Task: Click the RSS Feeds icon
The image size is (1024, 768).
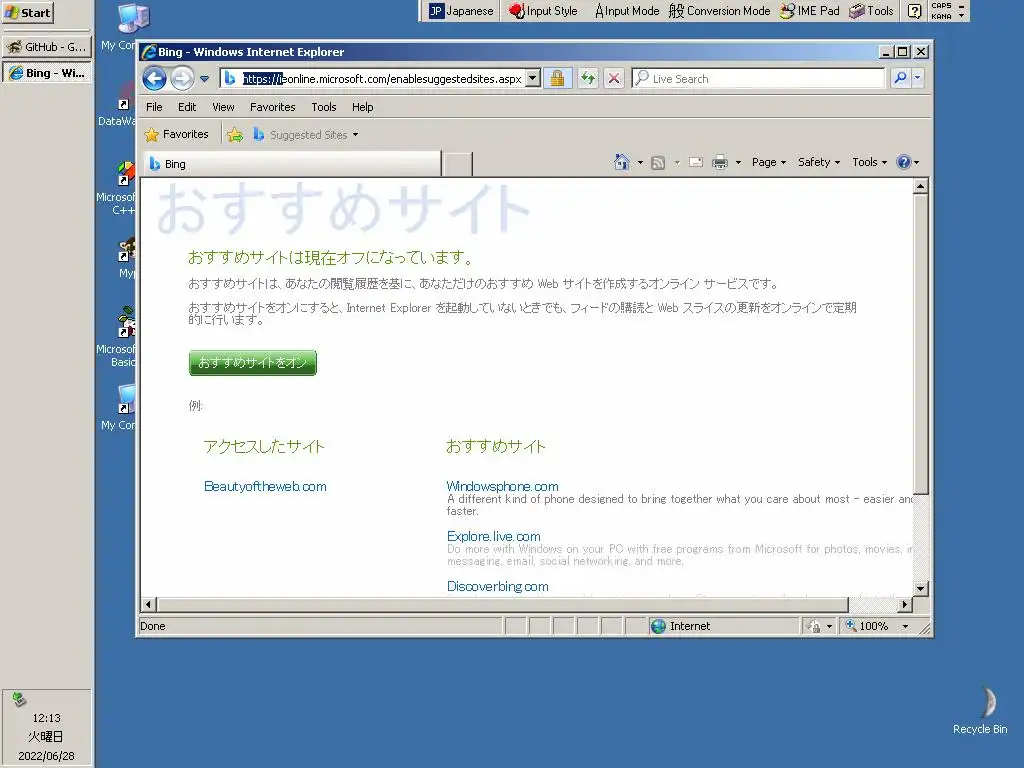Action: coord(658,163)
